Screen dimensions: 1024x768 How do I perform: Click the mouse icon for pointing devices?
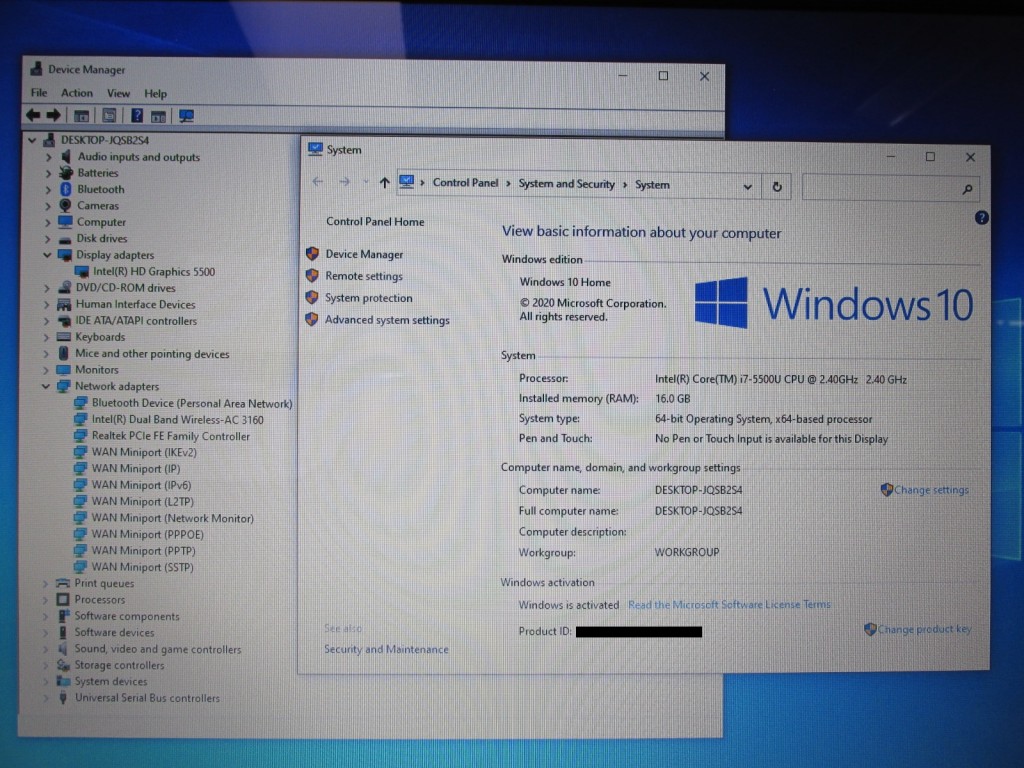[x=63, y=353]
